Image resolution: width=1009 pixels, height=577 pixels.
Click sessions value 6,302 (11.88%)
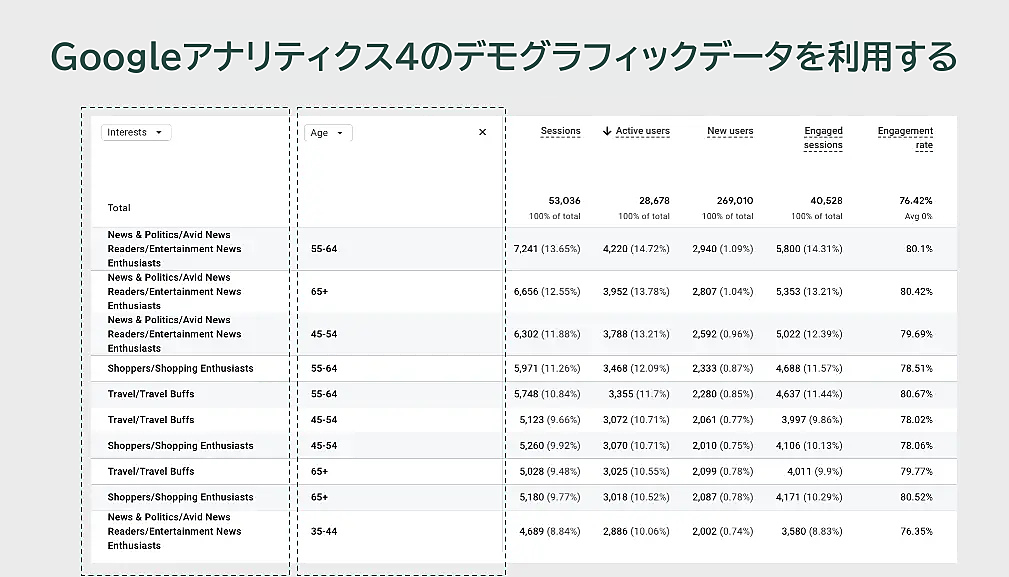(x=547, y=334)
